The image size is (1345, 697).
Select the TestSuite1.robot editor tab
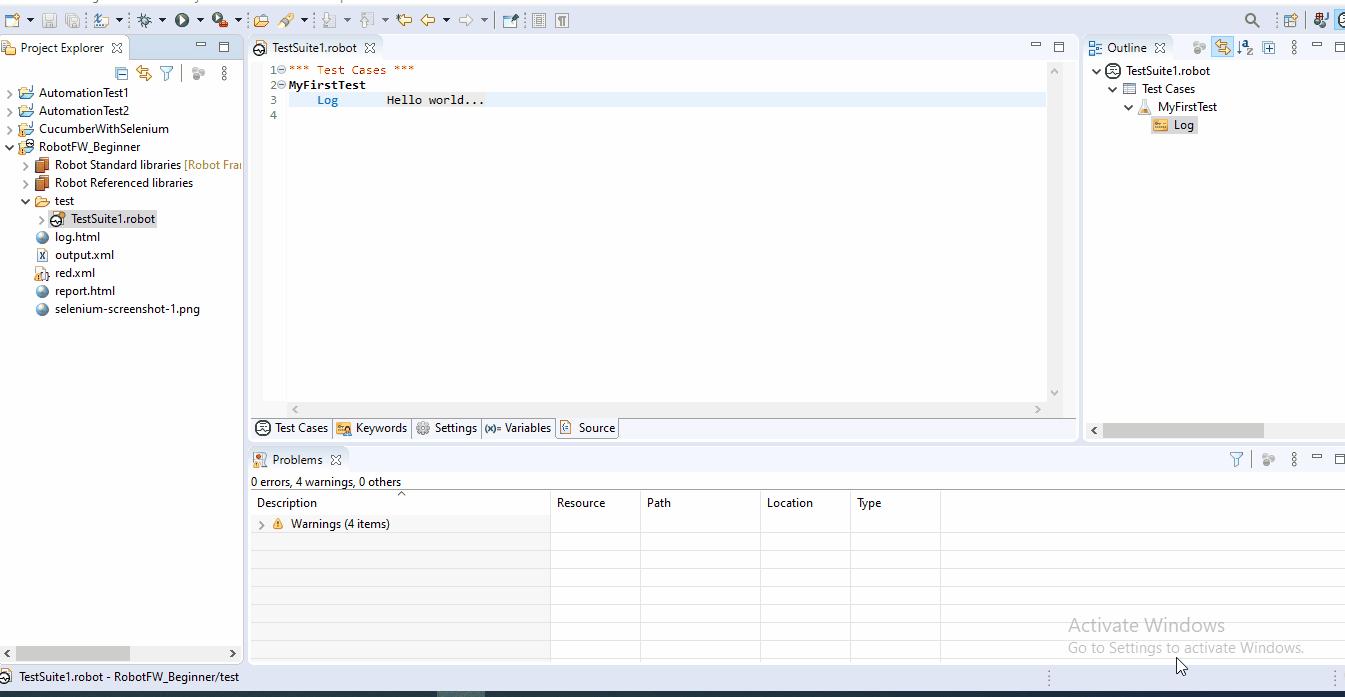pos(314,47)
